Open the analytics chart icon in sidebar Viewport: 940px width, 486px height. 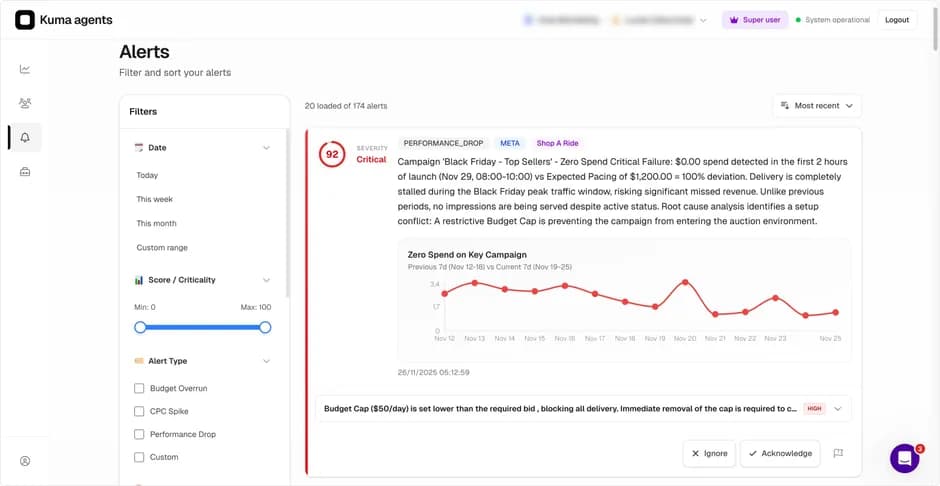point(25,69)
